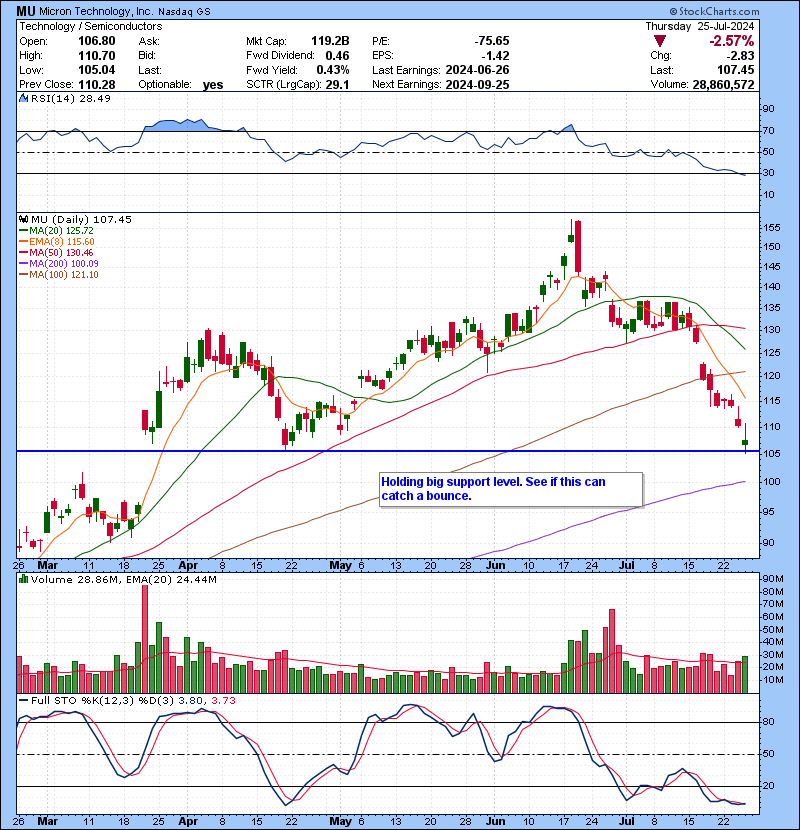Select the Open value 106.80
800x830 pixels.
coord(96,41)
